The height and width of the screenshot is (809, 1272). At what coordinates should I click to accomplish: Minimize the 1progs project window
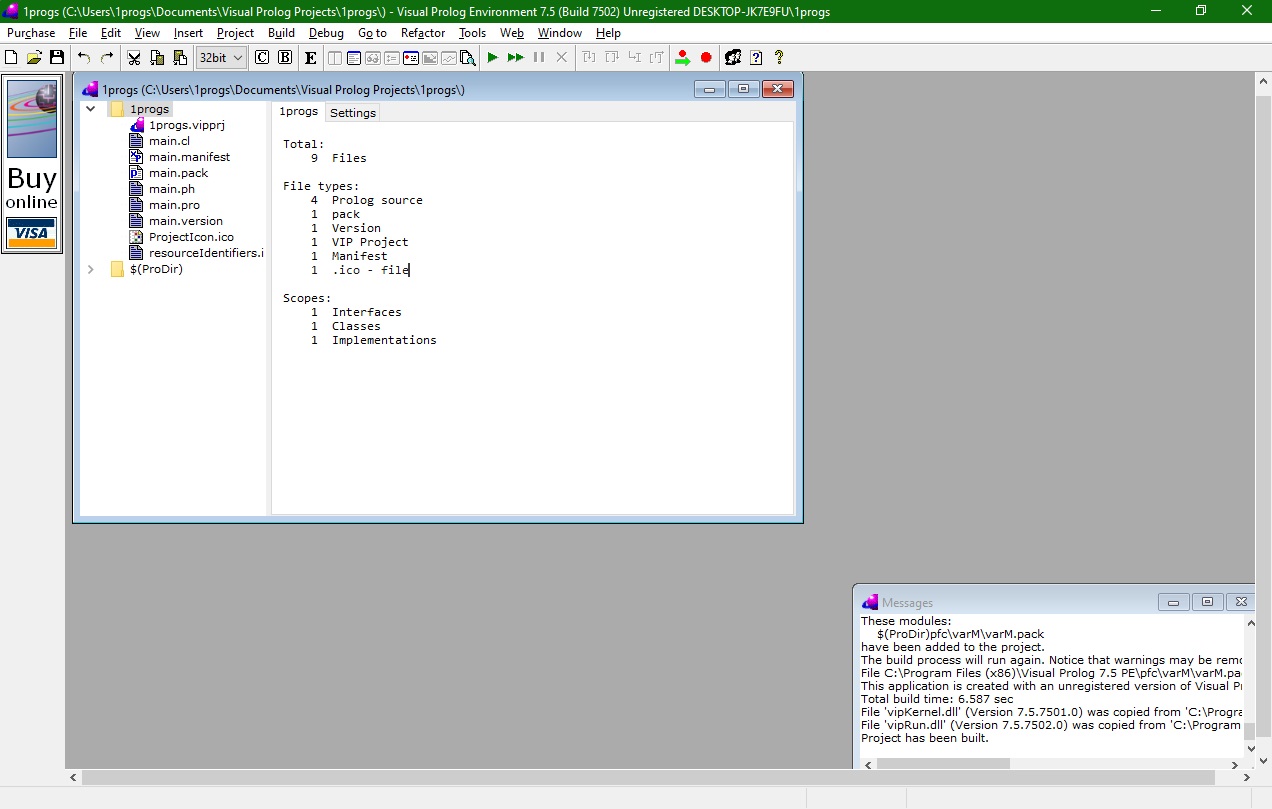710,89
